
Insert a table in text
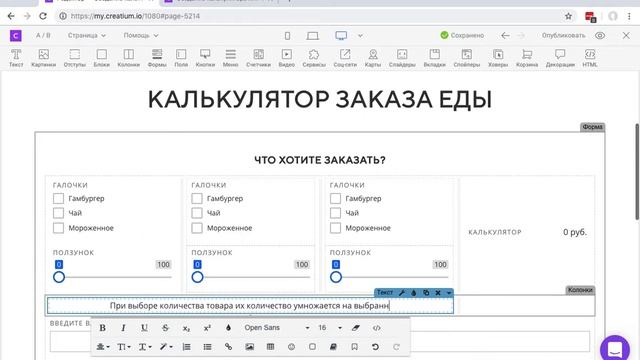tap(270, 347)
